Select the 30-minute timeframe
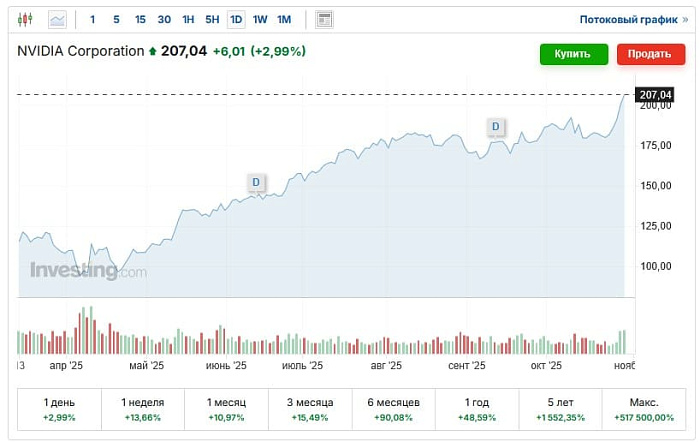 pyautogui.click(x=164, y=19)
